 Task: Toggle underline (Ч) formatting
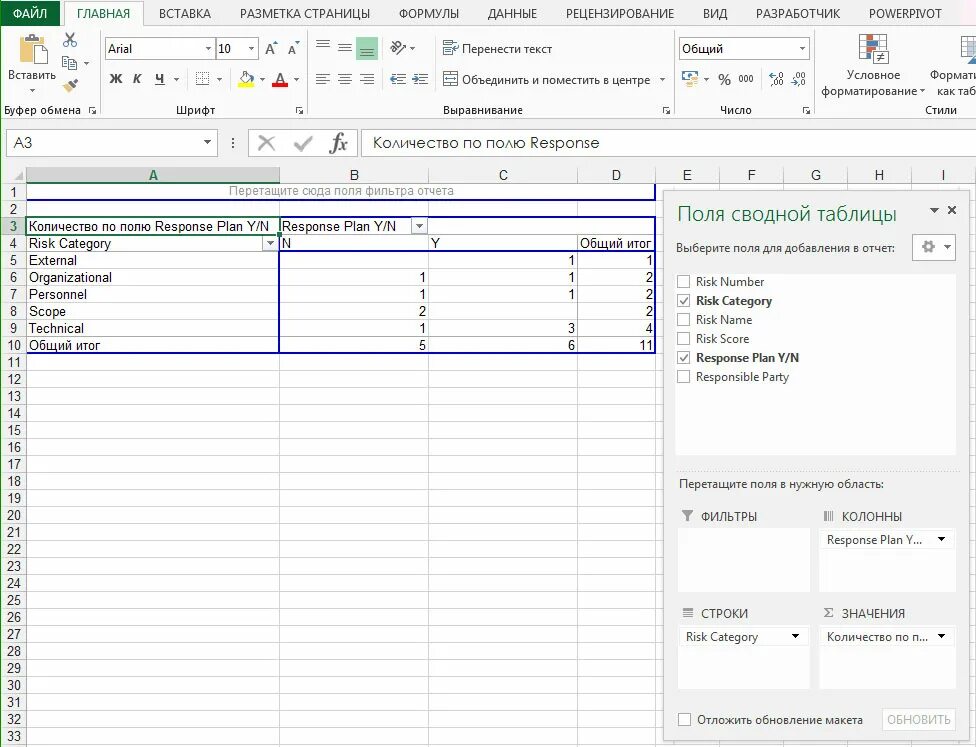click(x=159, y=79)
